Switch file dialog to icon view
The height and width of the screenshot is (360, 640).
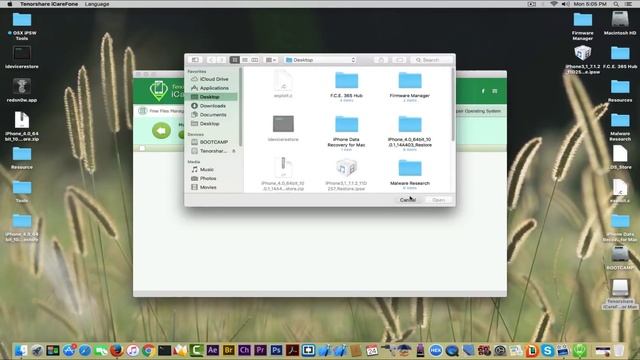pos(235,60)
